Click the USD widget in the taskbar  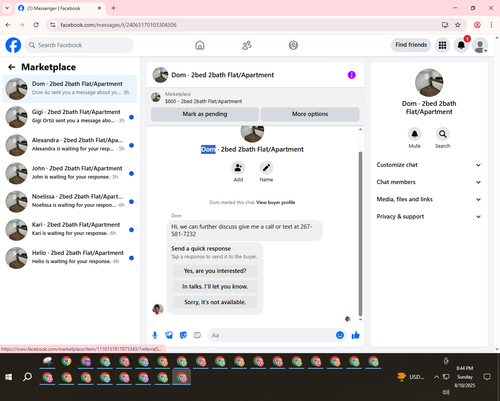411,377
